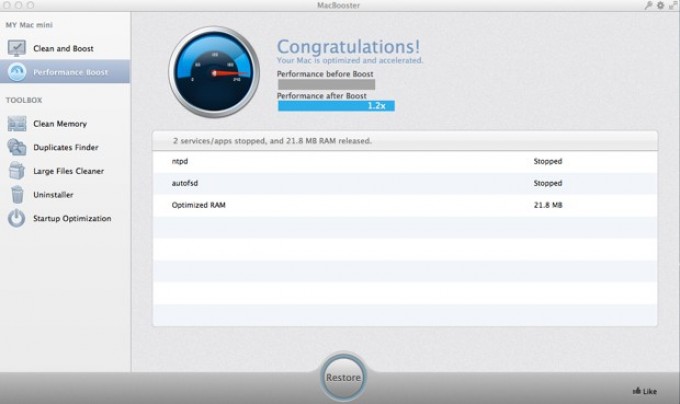Click the Clean Memory chip icon
The height and width of the screenshot is (404, 680).
16,124
